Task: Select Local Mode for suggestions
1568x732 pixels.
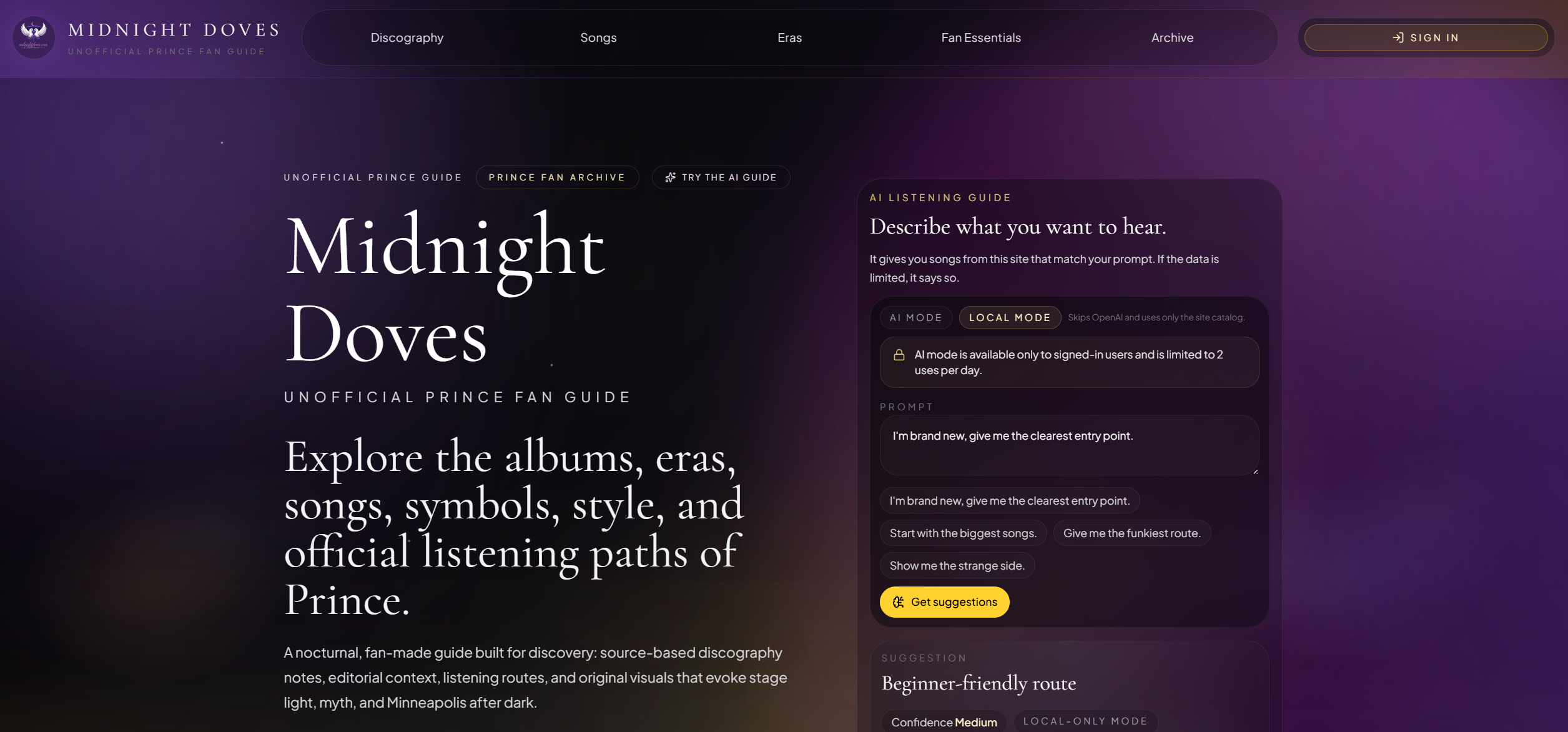Action: tap(1009, 317)
